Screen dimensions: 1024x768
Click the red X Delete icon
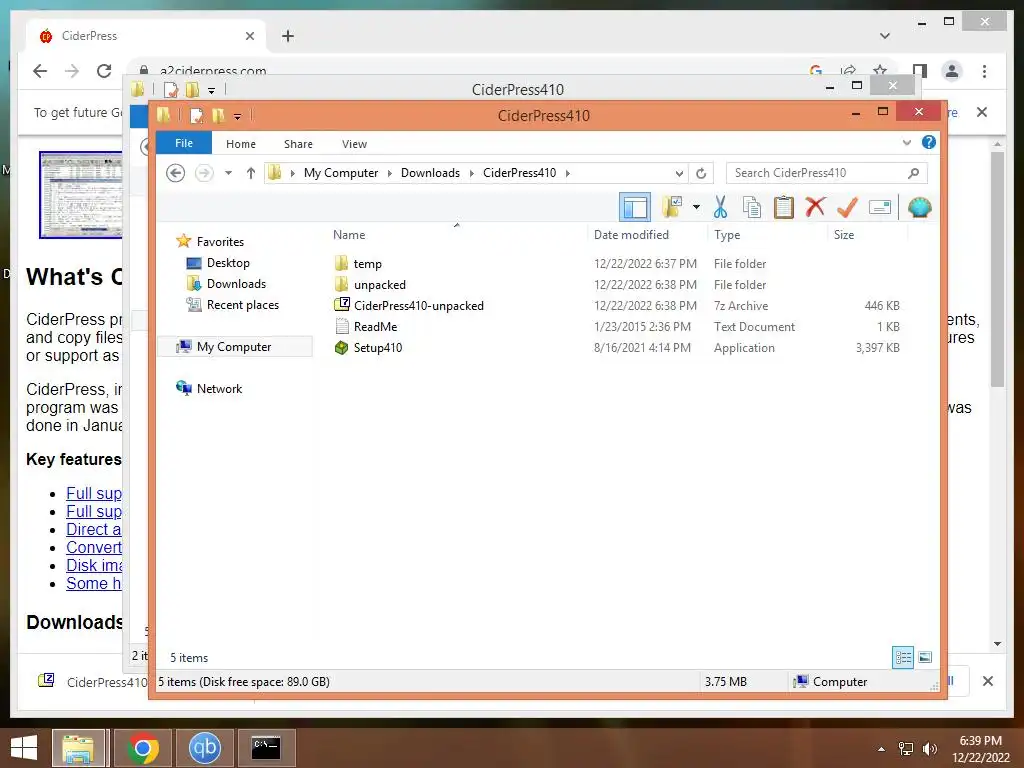[815, 208]
